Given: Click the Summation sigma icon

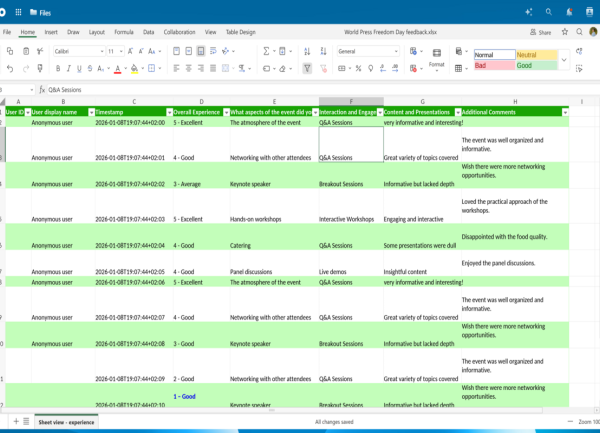Looking at the screenshot, I should point(266,51).
